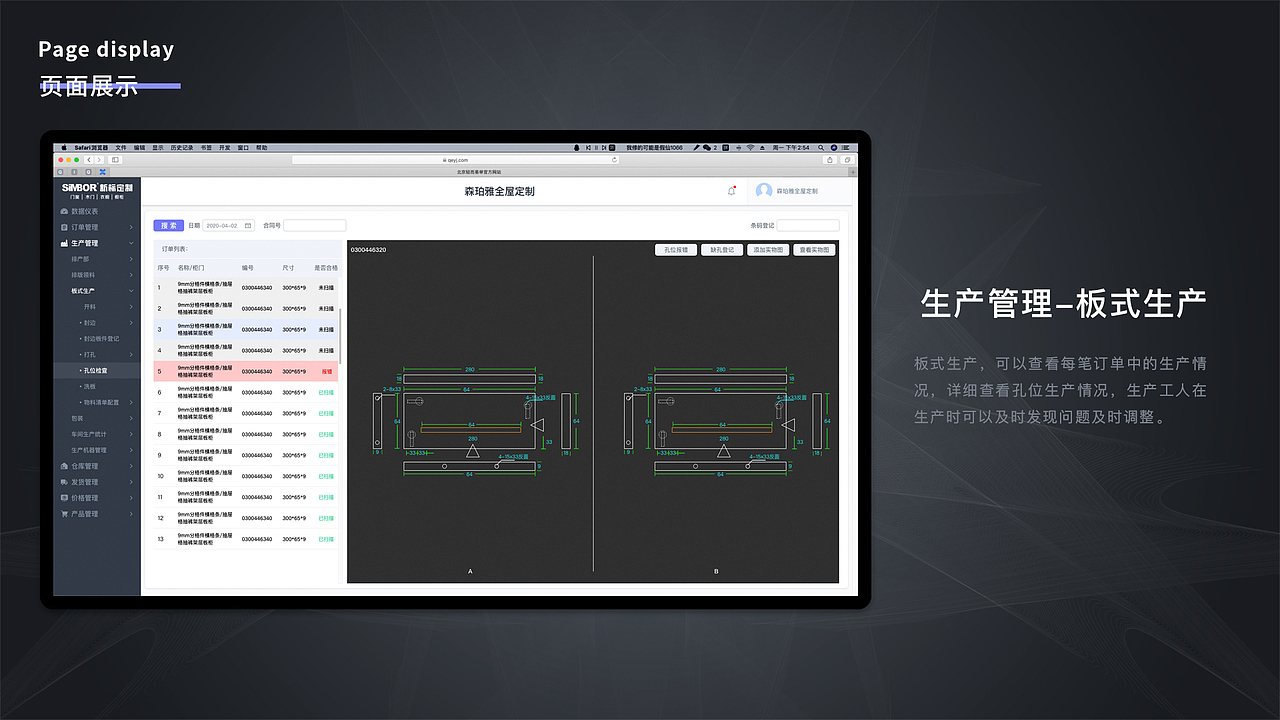Open the calendar icon beside the date field
The width and height of the screenshot is (1280, 720).
[x=247, y=225]
